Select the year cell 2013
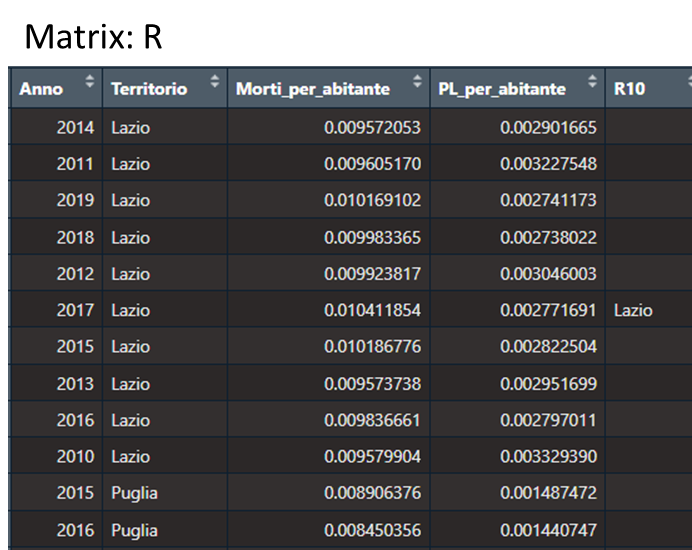The image size is (692, 550). pos(75,384)
